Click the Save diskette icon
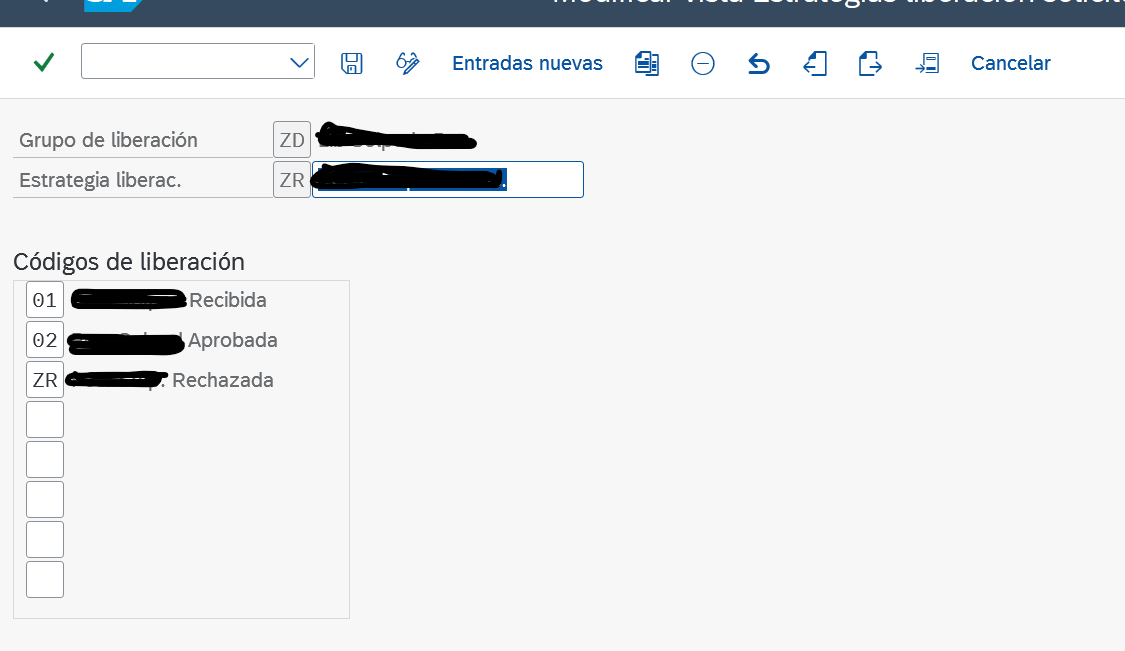The width and height of the screenshot is (1125, 651). coord(352,63)
